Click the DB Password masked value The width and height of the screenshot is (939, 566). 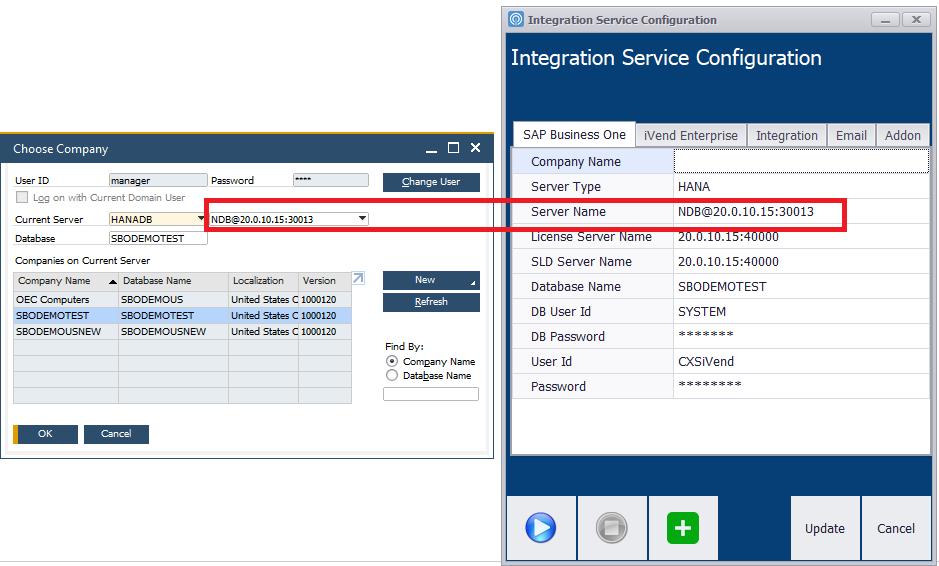(x=801, y=337)
